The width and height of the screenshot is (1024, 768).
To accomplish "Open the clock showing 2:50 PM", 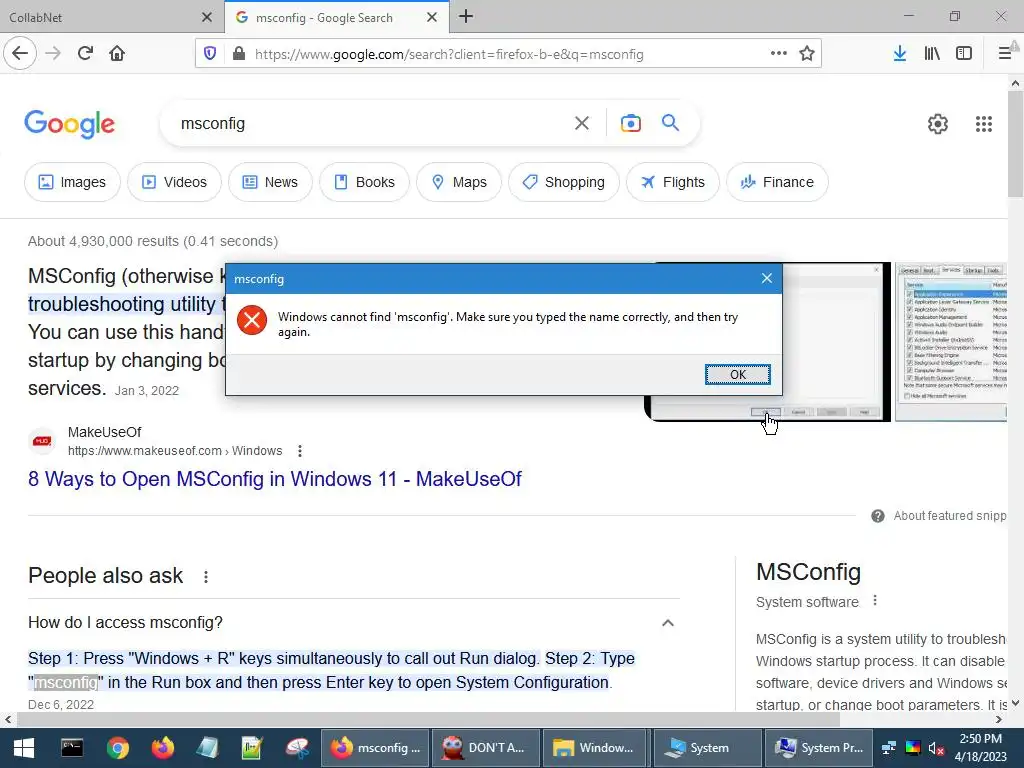I will tap(981, 748).
